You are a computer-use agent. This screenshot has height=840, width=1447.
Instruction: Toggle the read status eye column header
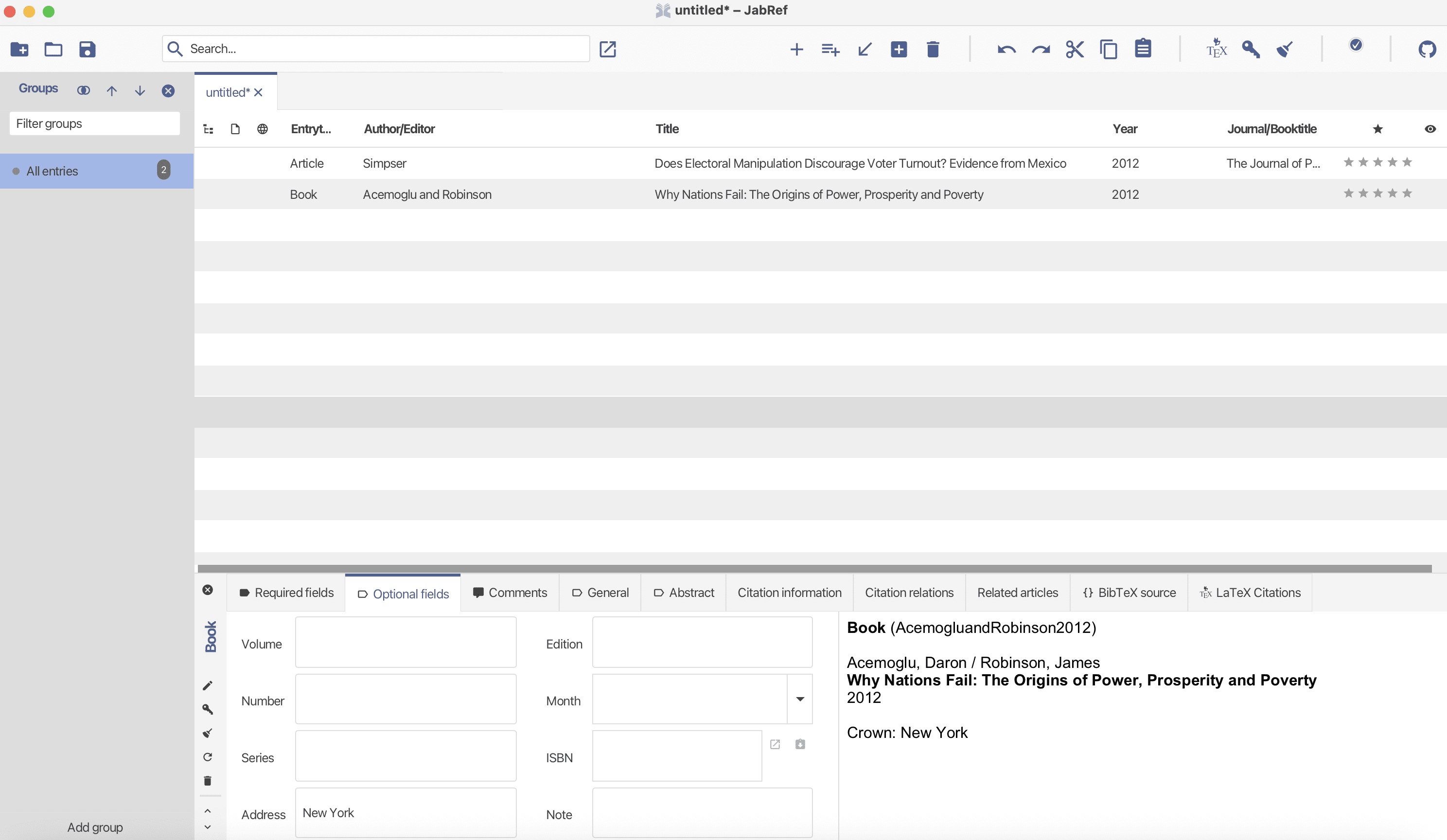pyautogui.click(x=1430, y=129)
